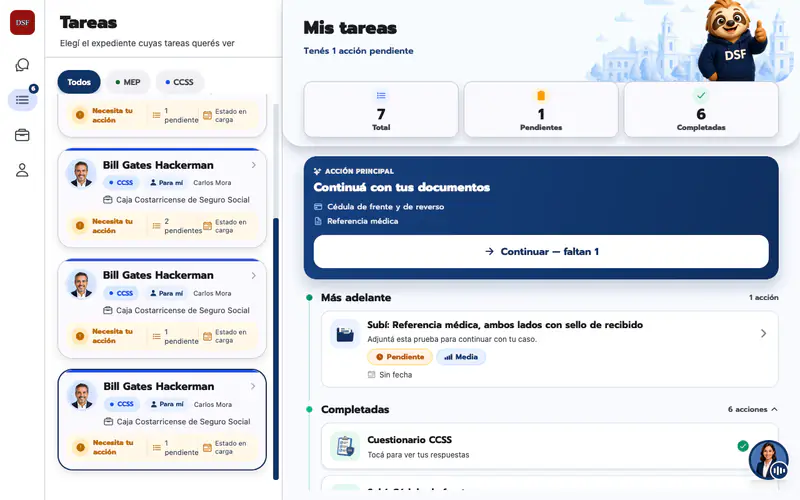Image resolution: width=800 pixels, height=500 pixels.
Task: Click Carlos Mora on the 2 pendientes card
Action: [212, 182]
